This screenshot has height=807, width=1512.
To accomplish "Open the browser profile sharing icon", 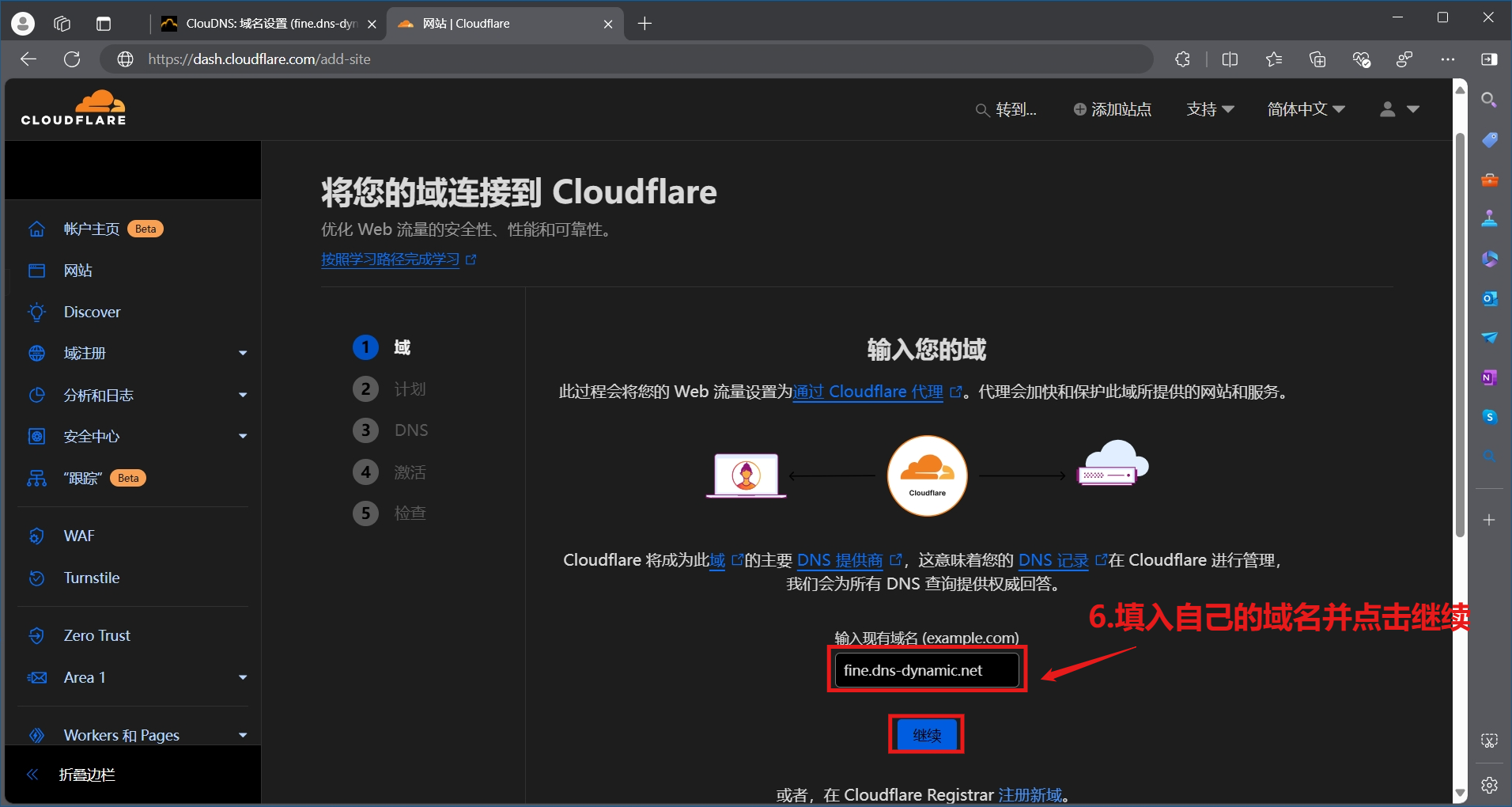I will coord(1404,59).
